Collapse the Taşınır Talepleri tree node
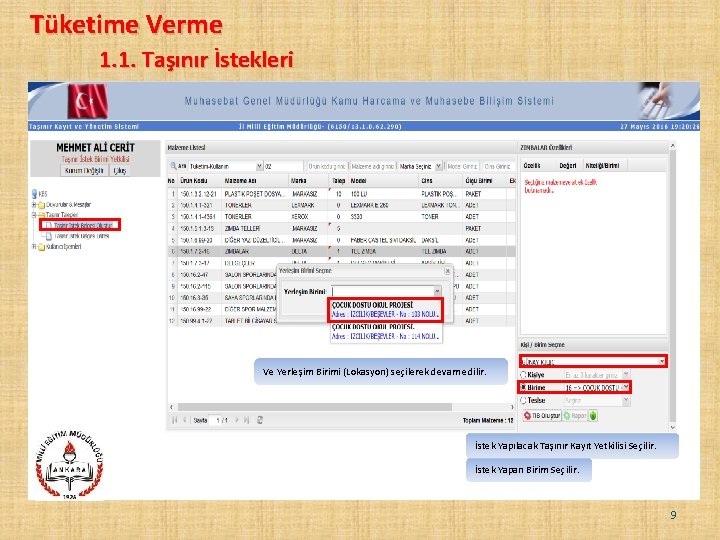Viewport: 720px width, 540px height. point(34,215)
